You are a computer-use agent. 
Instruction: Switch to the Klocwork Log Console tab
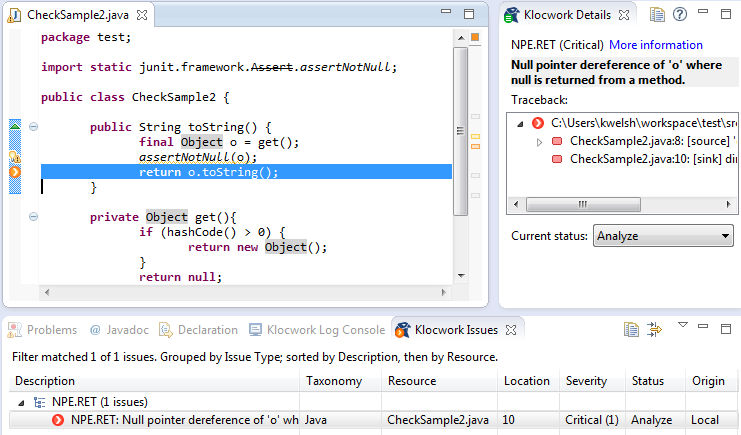point(317,330)
